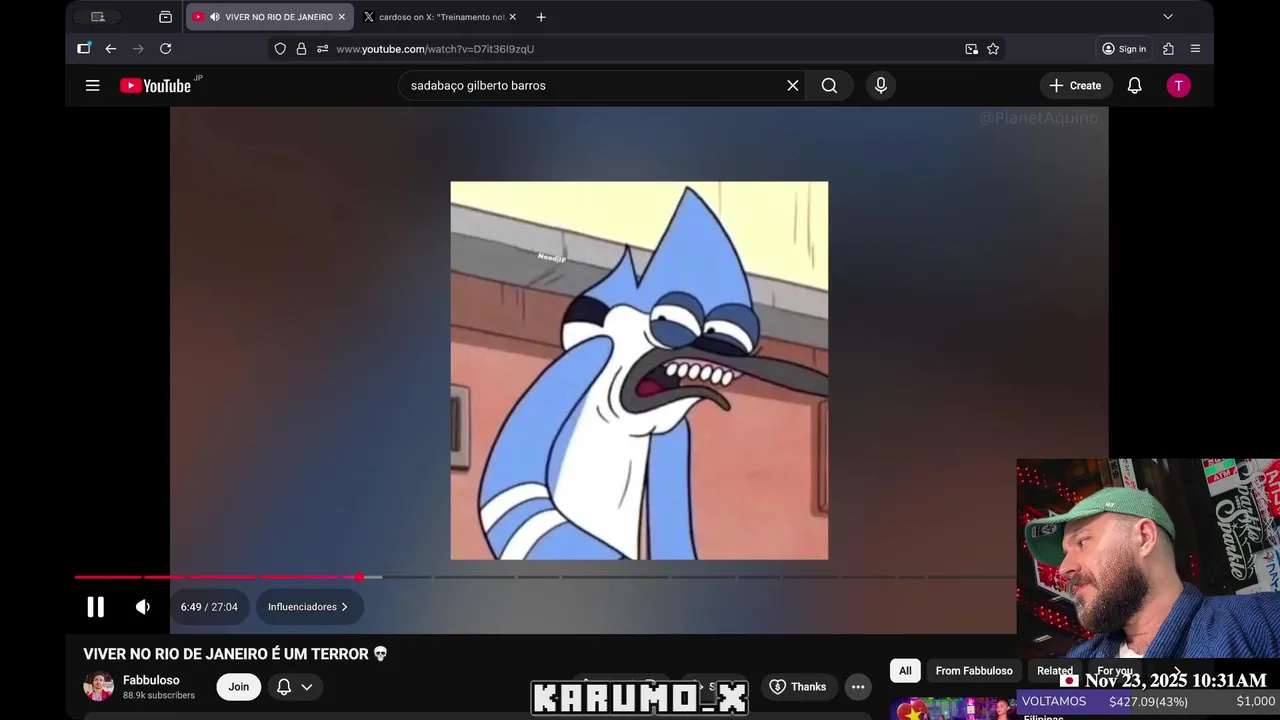Click the 88.9k subscribers text
1280x720 pixels.
(x=159, y=695)
